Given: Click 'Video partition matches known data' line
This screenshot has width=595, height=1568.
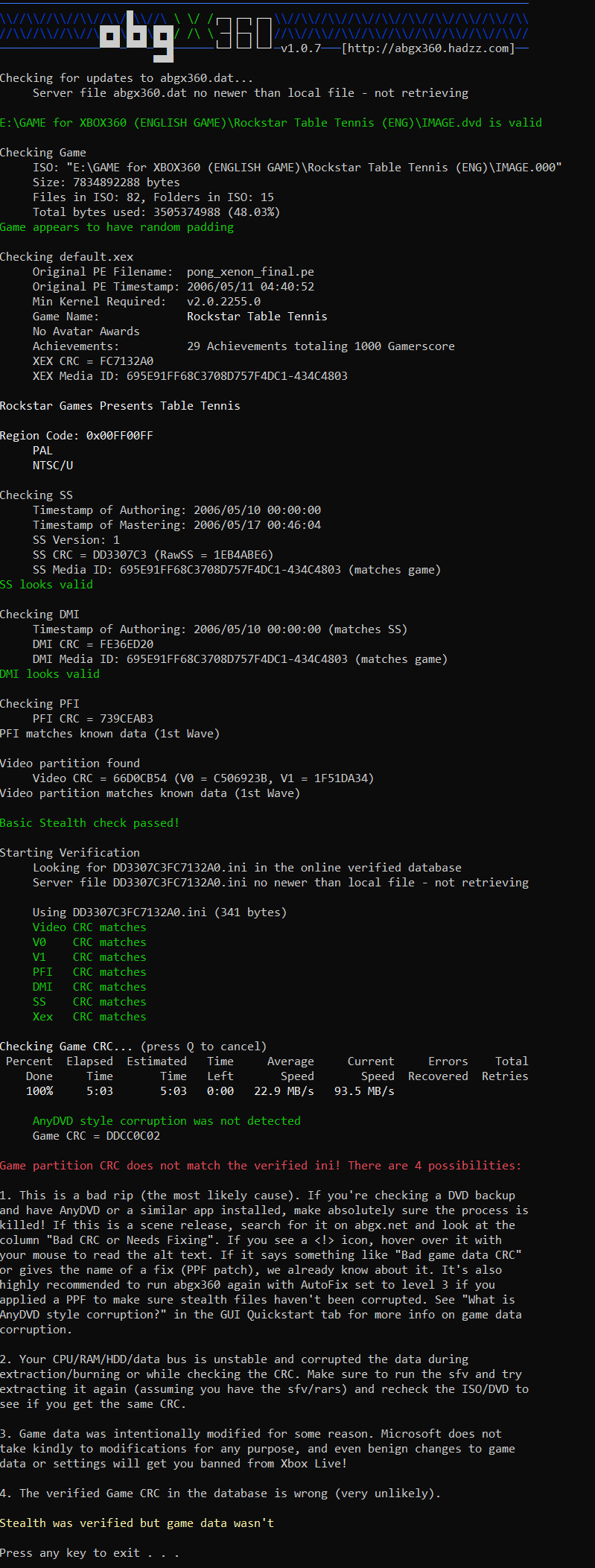Looking at the screenshot, I should 150,793.
